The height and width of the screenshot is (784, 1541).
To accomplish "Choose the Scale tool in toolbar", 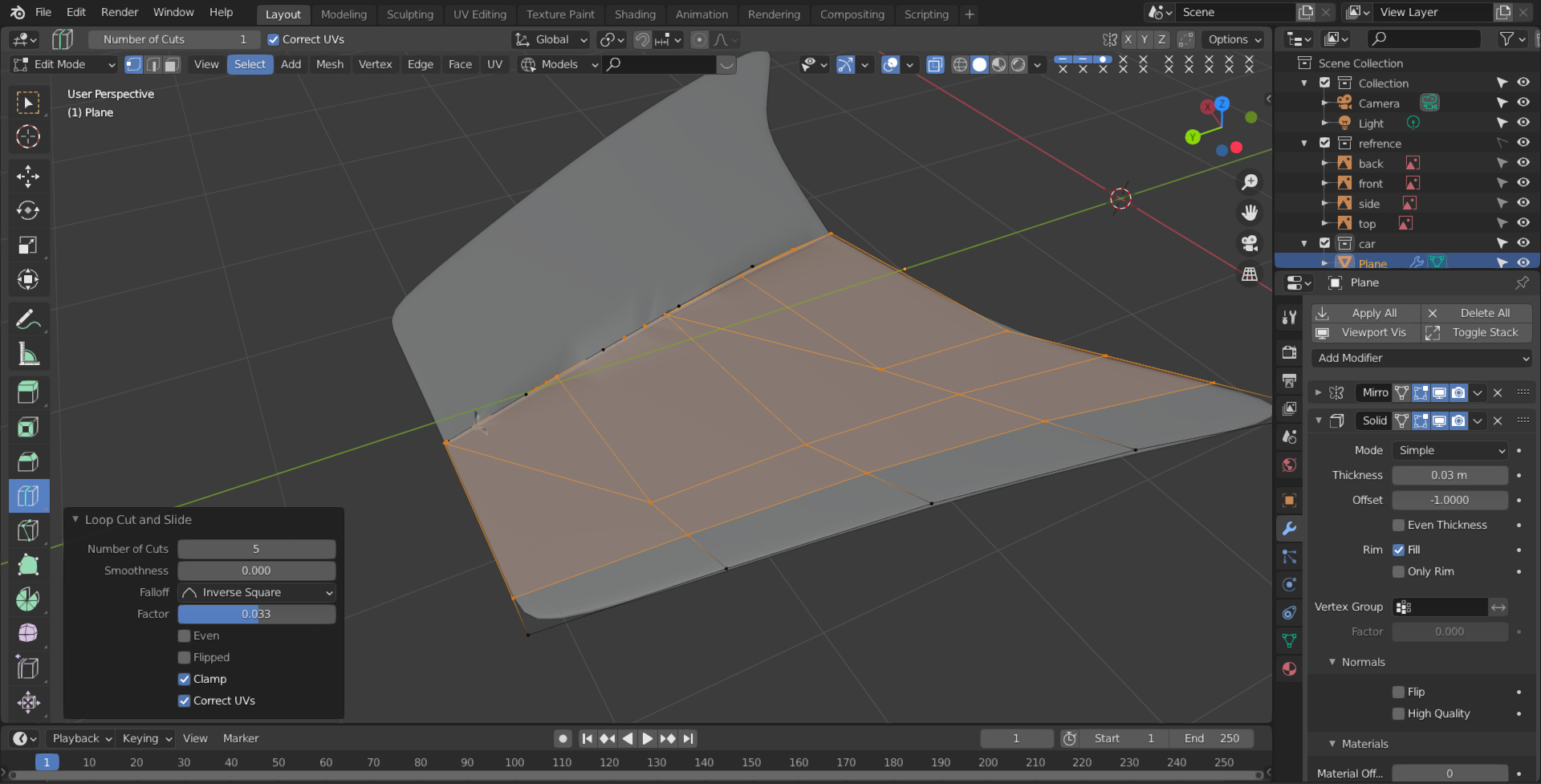I will coord(28,245).
